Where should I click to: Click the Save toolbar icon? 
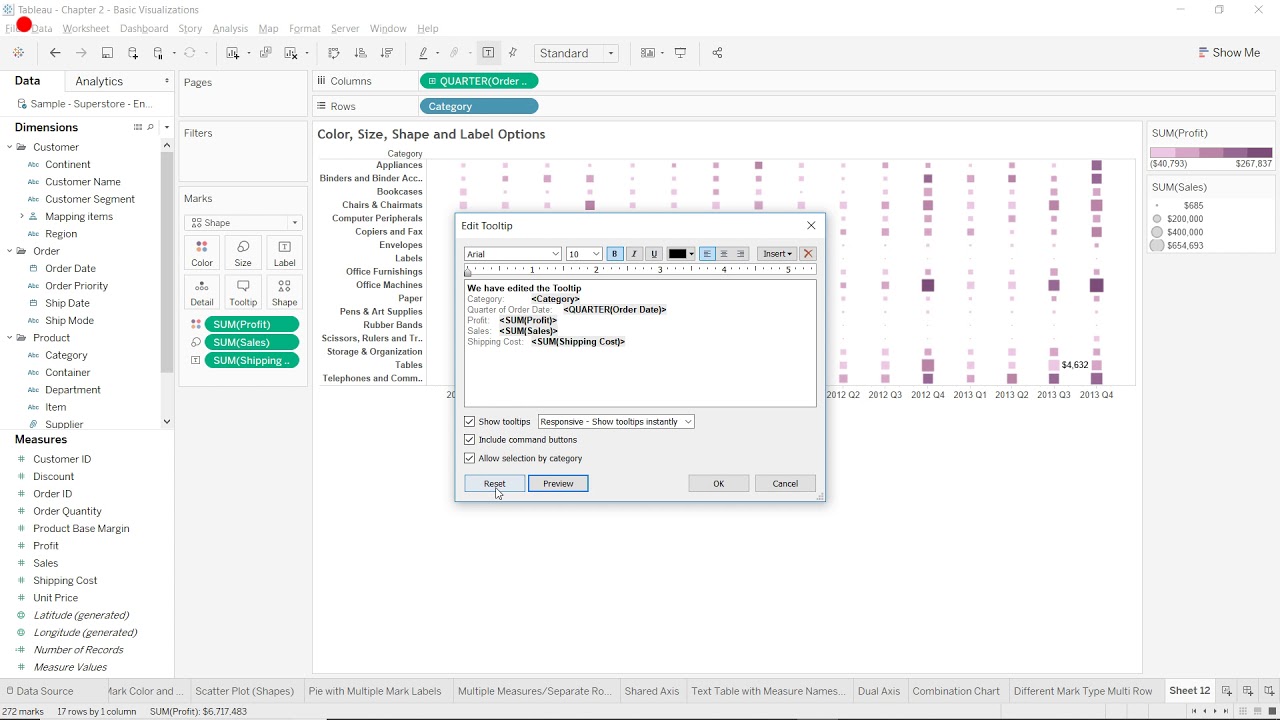click(107, 53)
